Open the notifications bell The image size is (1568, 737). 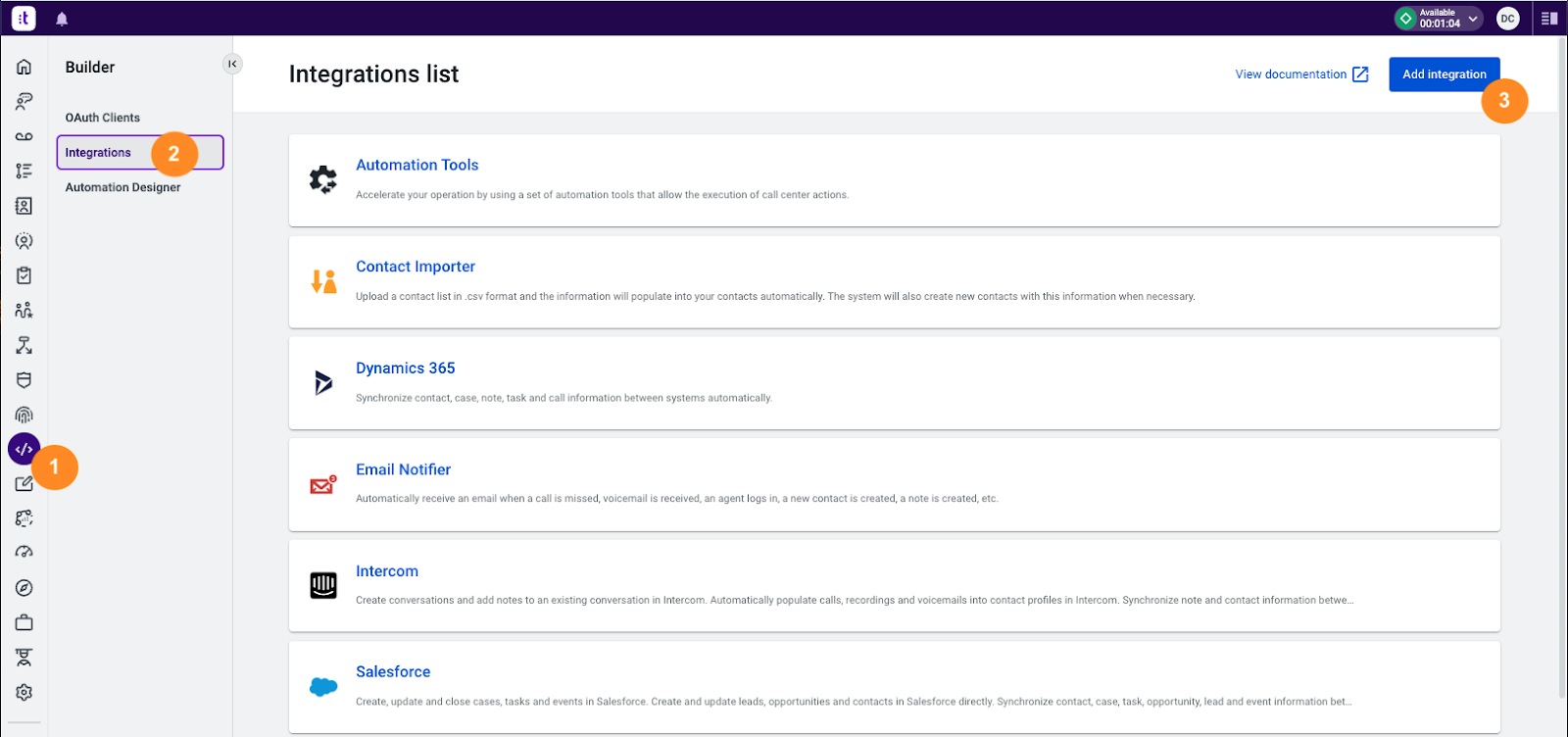point(62,19)
